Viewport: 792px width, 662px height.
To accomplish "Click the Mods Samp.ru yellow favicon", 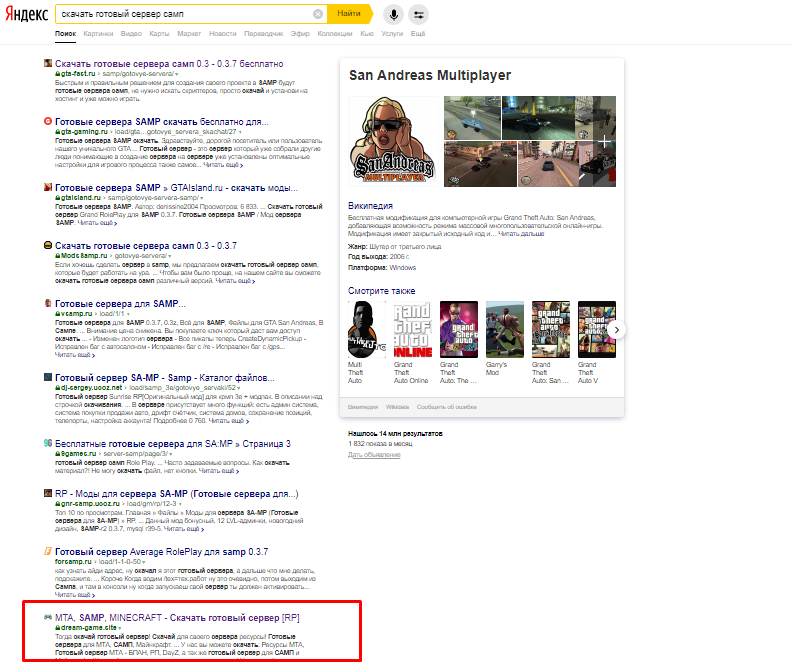I will click(48, 245).
